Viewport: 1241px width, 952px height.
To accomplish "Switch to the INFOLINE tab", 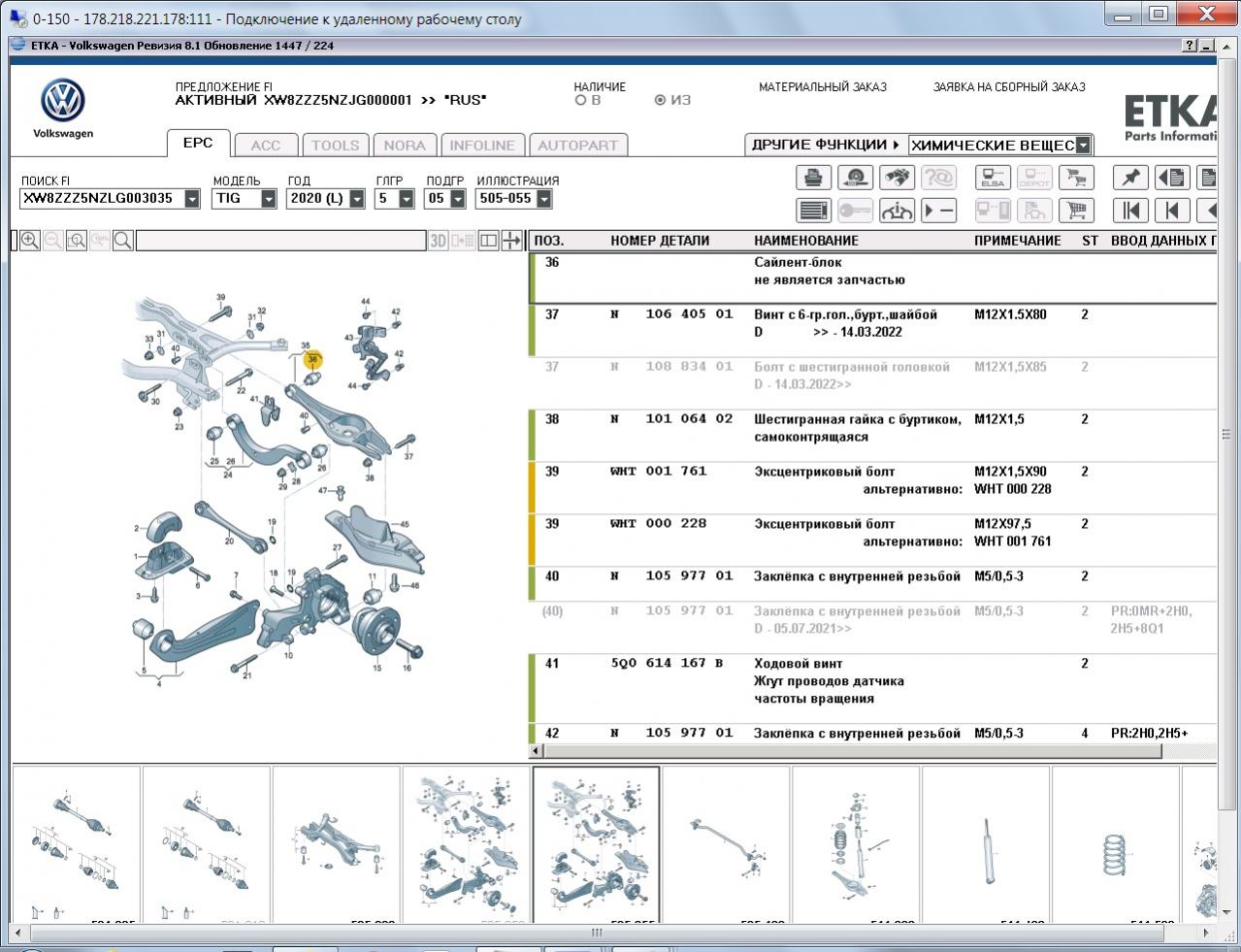I will coord(482,146).
